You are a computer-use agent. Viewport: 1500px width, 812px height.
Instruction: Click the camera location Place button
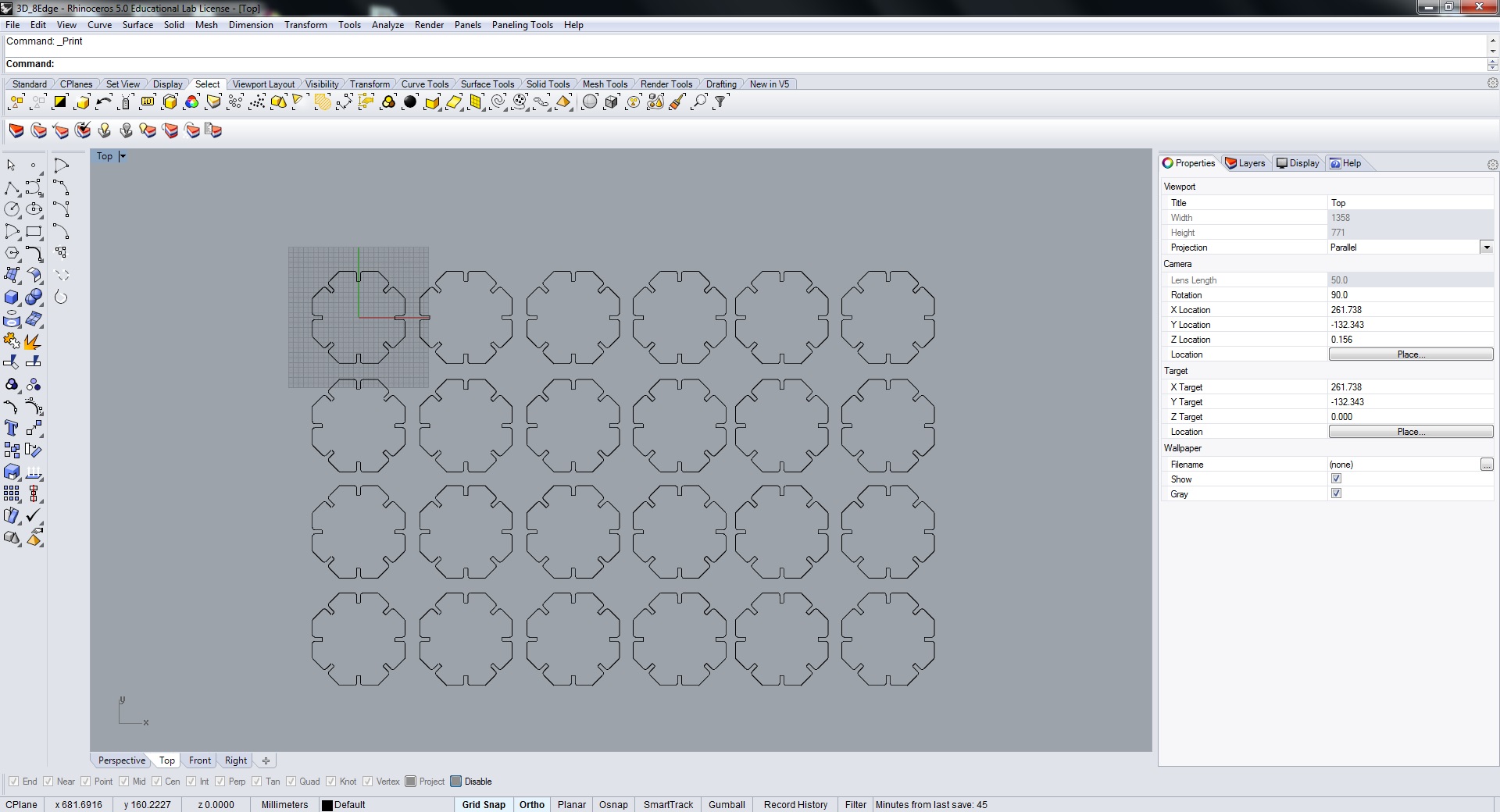(1411, 354)
